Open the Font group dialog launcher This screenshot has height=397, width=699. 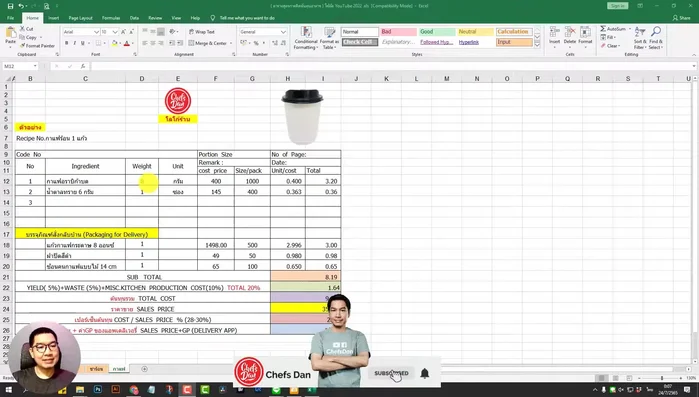(x=135, y=54)
